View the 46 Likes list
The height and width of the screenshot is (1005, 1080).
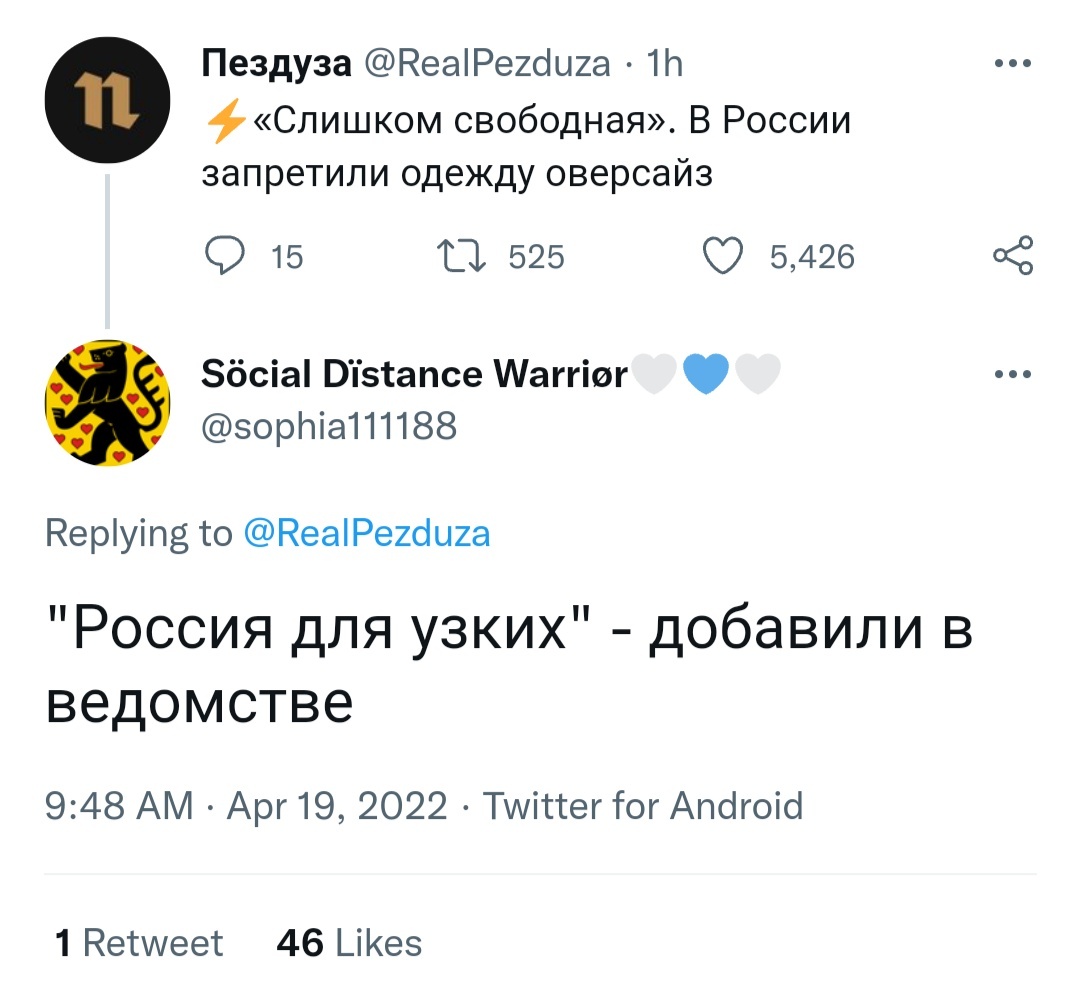point(349,943)
